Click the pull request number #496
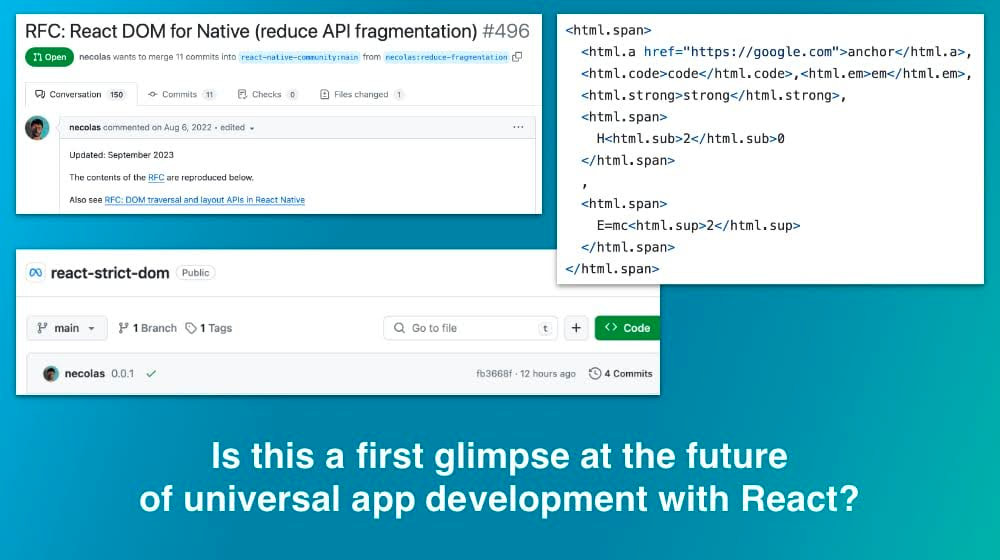This screenshot has width=1000, height=560. tap(506, 31)
